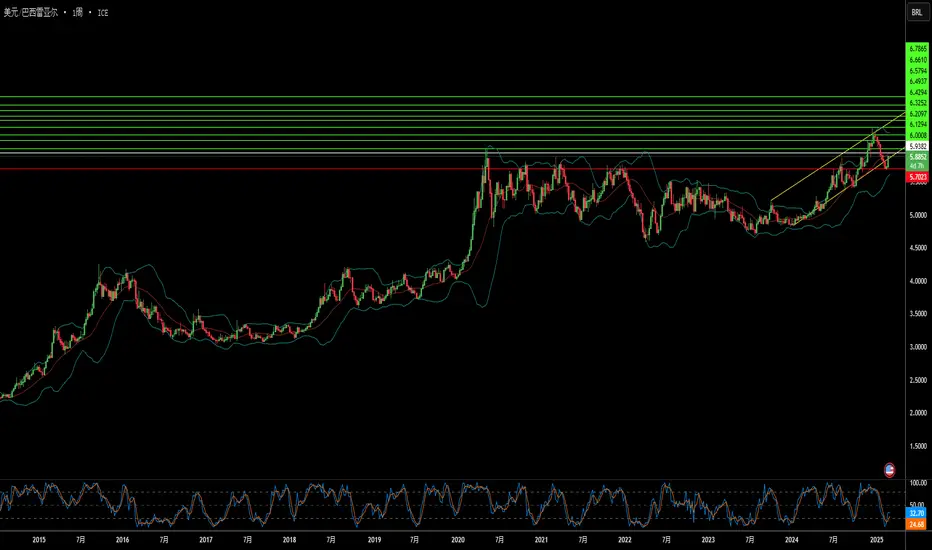Click the 2019 time axis label
The width and height of the screenshot is (932, 550).
click(x=374, y=540)
